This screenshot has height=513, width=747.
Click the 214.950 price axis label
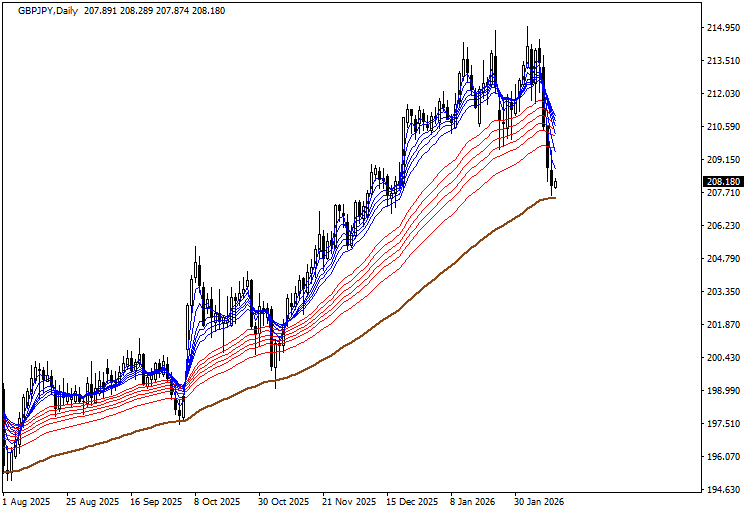tap(722, 27)
